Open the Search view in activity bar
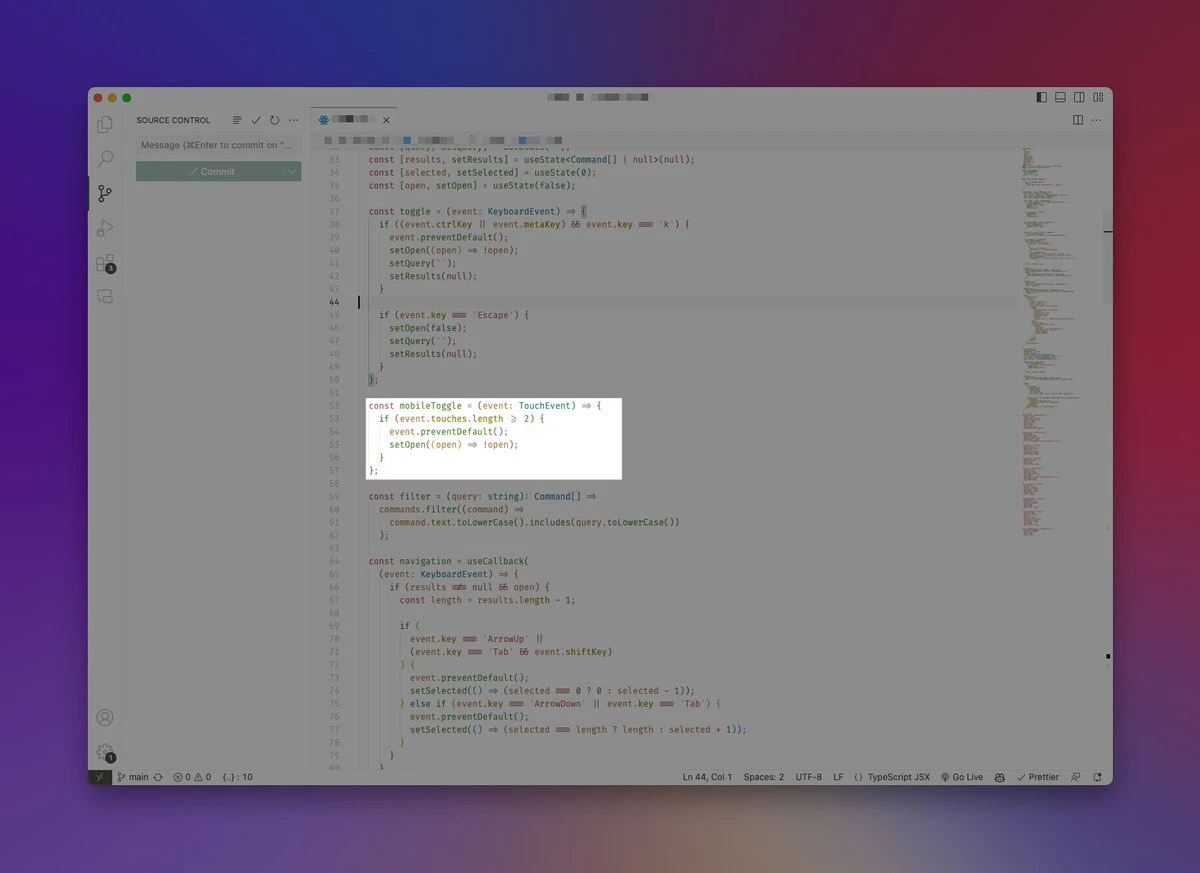The image size is (1200, 873). [105, 159]
